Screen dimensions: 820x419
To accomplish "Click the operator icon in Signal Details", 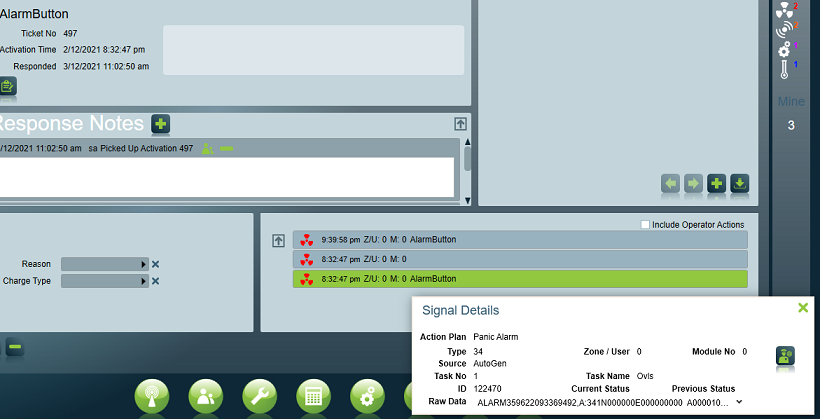I will [785, 356].
